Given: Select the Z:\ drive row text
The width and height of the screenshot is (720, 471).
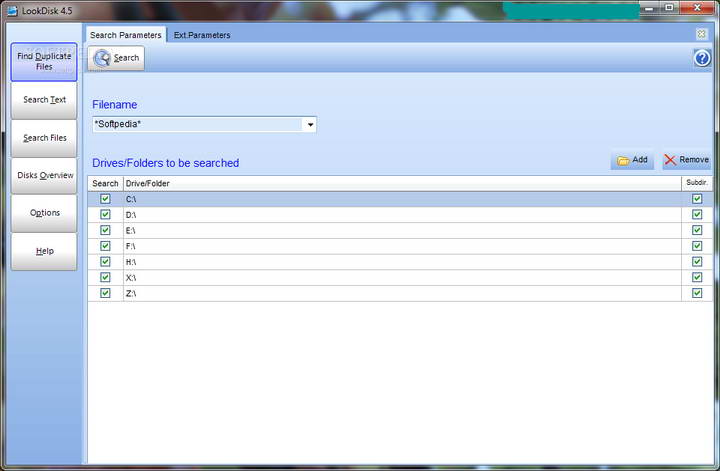Looking at the screenshot, I should point(131,293).
